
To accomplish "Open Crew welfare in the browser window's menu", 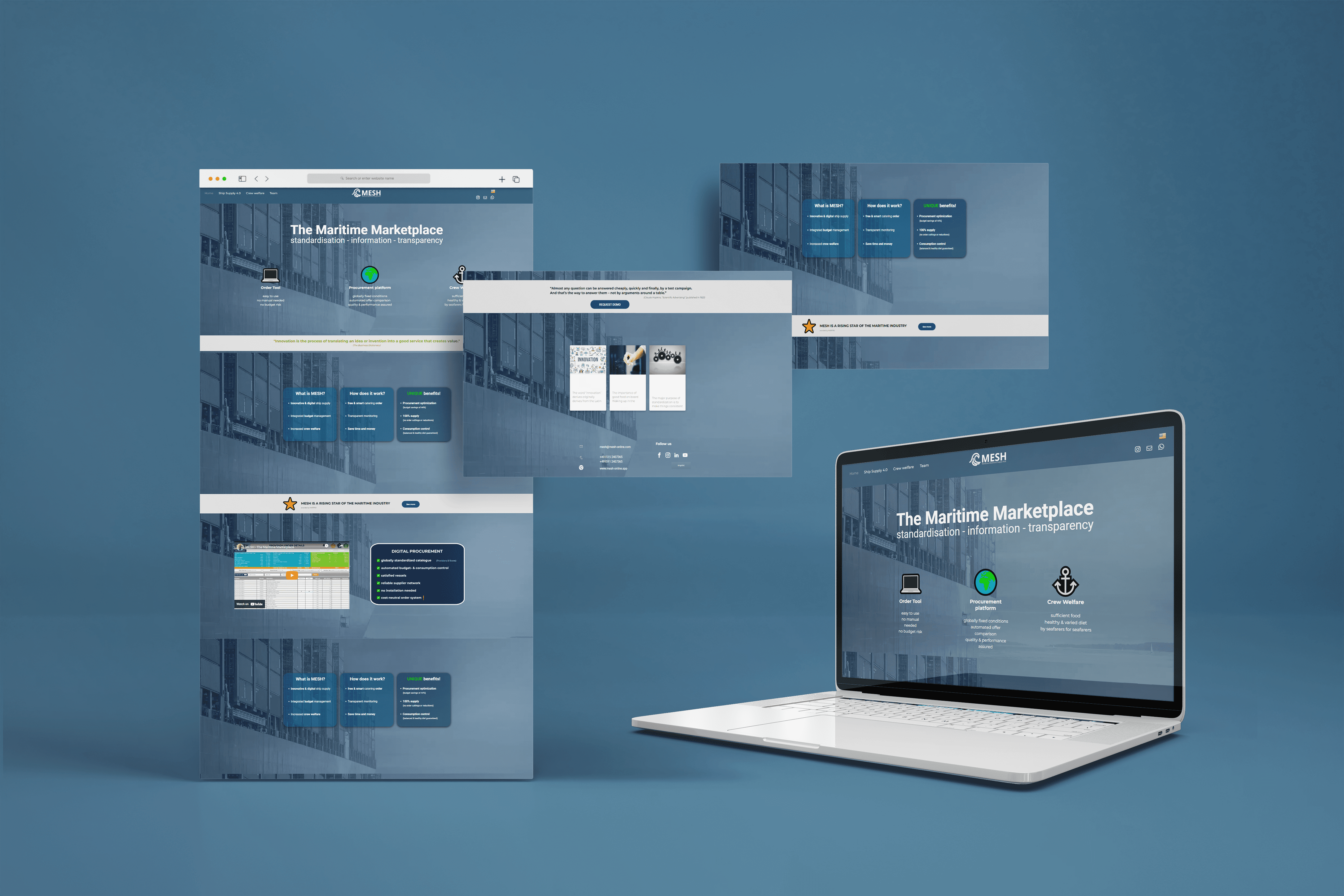I will (255, 193).
